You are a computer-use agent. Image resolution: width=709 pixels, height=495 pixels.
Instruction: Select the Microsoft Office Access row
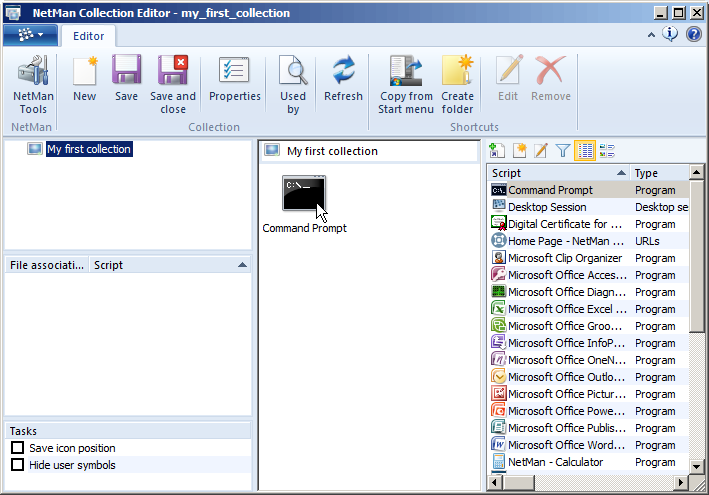(589, 275)
